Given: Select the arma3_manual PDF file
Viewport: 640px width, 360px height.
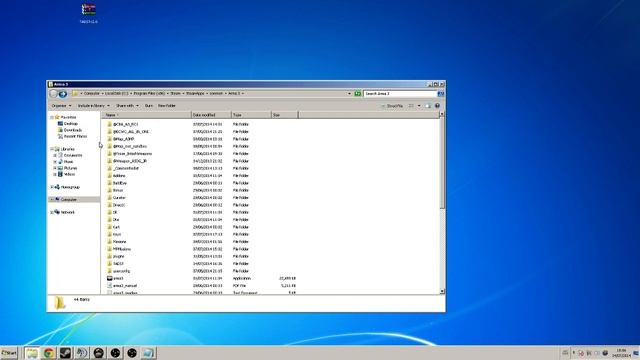Looking at the screenshot, I should point(125,286).
